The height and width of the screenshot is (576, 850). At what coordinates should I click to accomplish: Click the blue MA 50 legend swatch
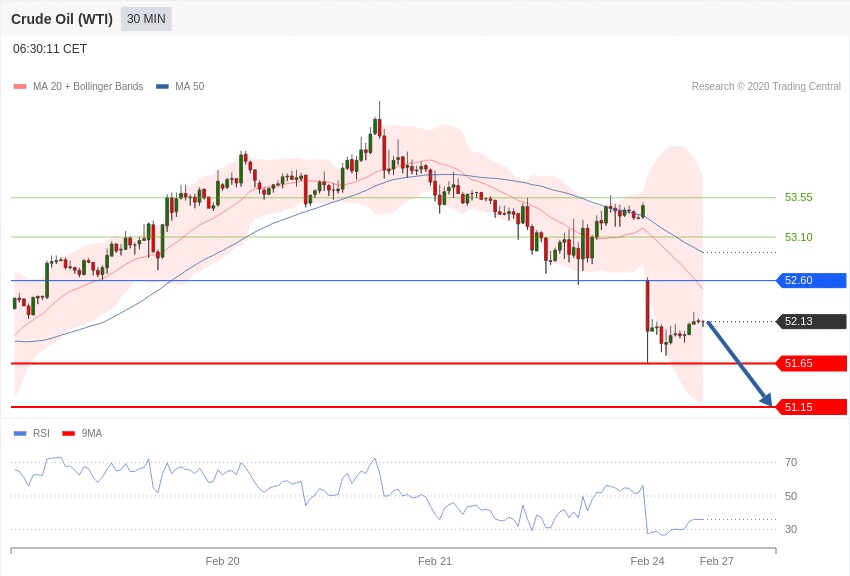point(162,87)
